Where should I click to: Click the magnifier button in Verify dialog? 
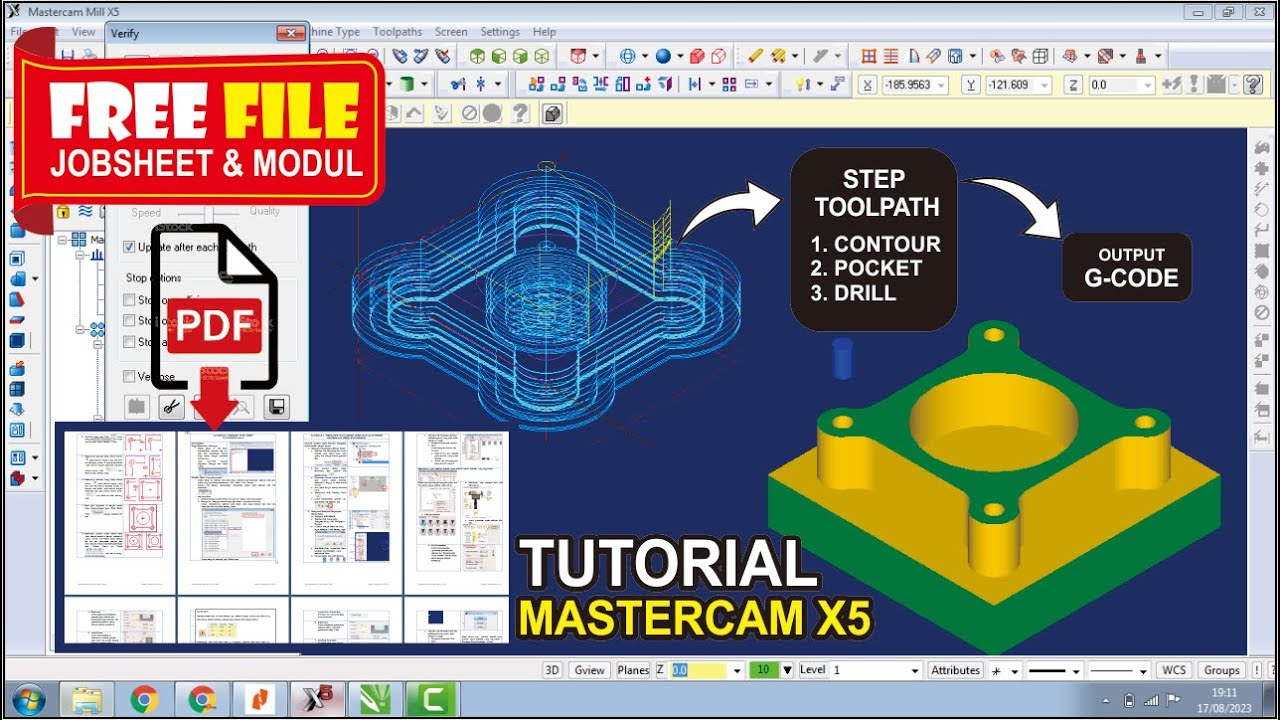[x=243, y=406]
